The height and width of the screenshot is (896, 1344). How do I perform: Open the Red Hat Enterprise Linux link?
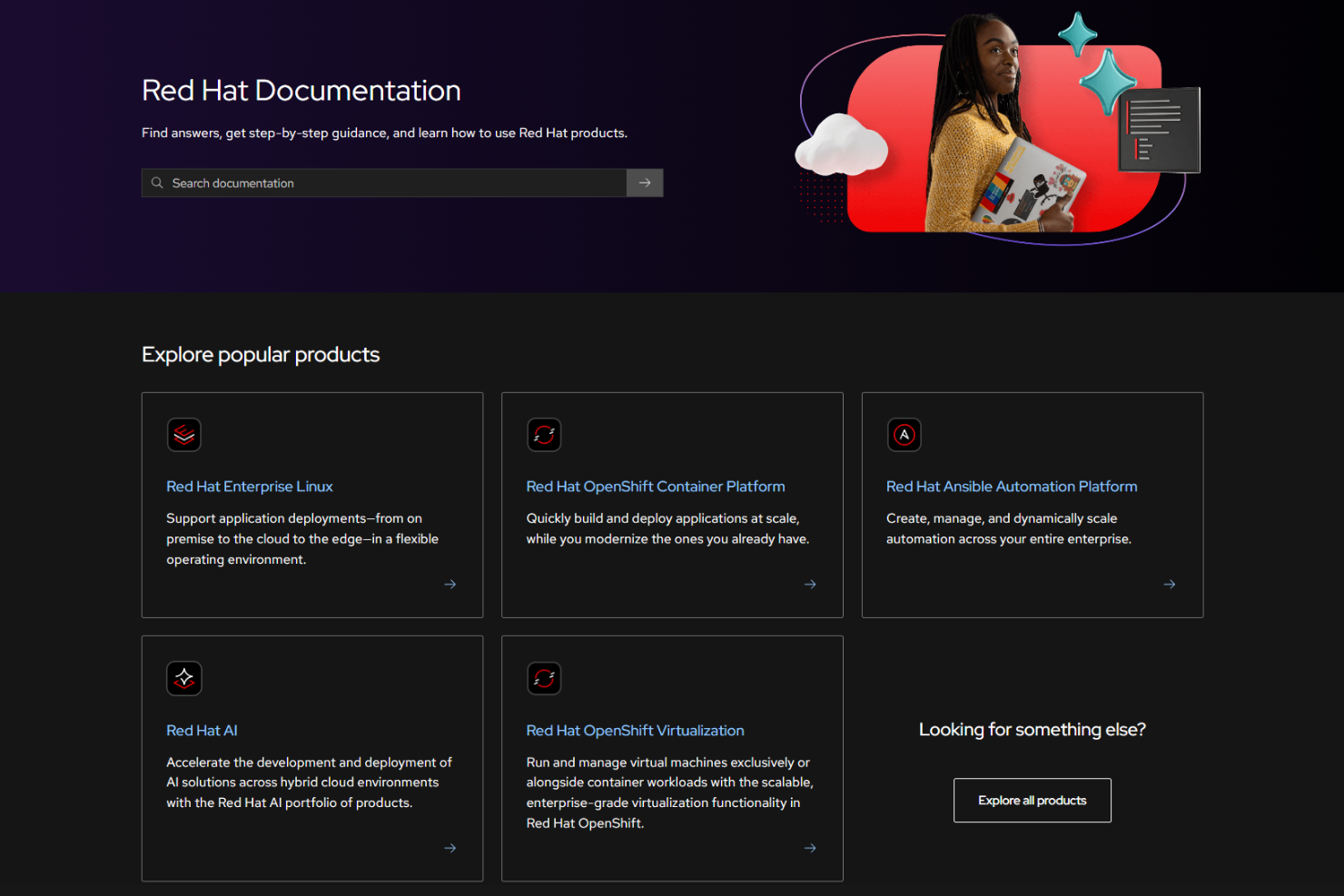250,487
